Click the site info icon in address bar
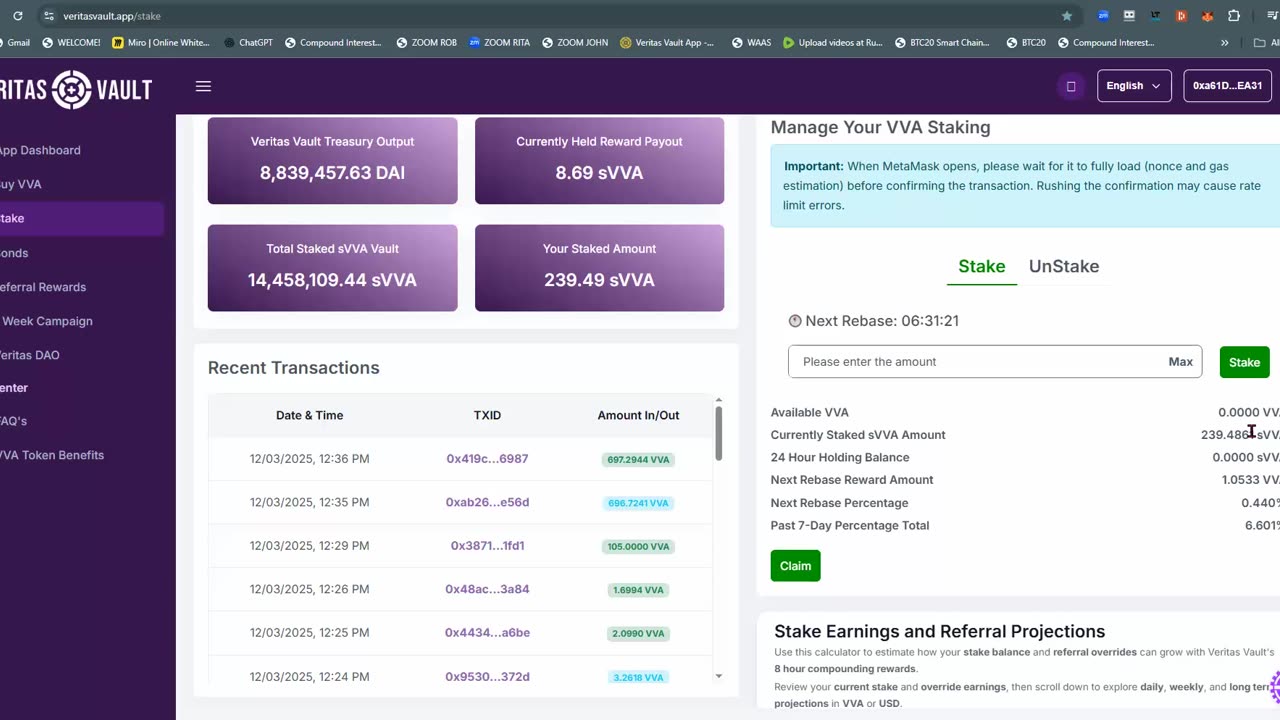This screenshot has width=1280, height=720. [50, 16]
